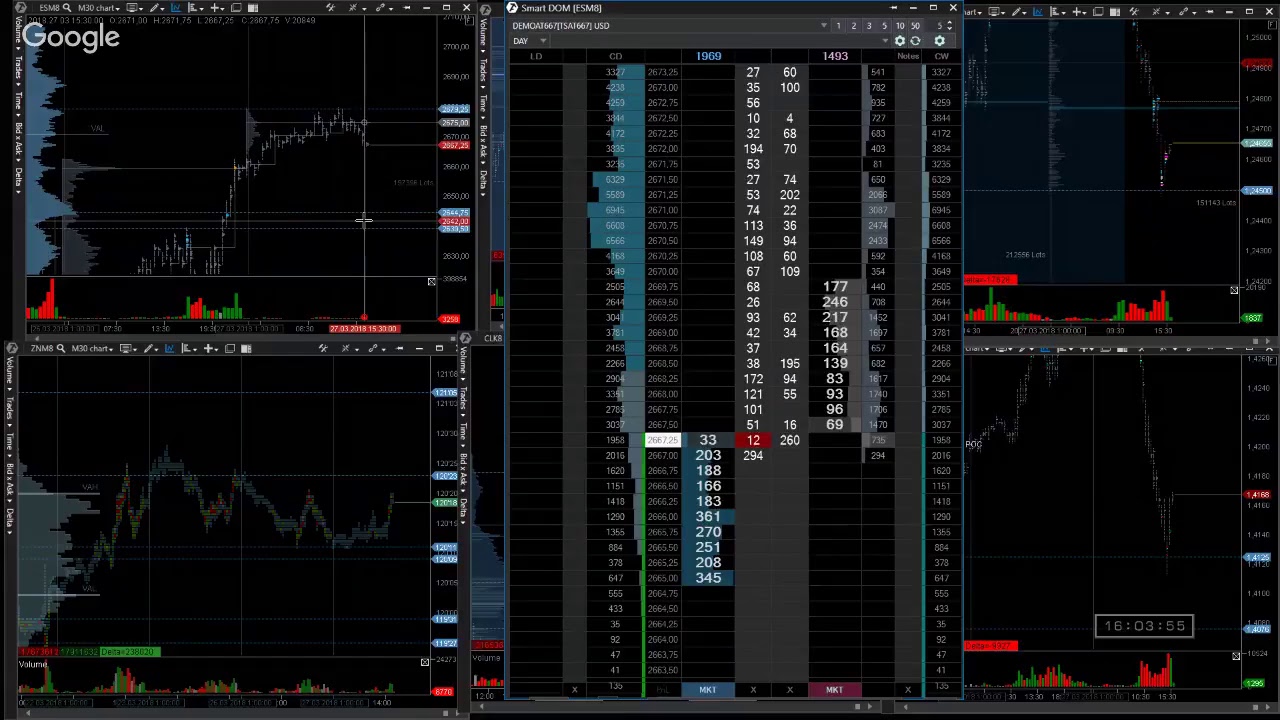This screenshot has width=1280, height=720.
Task: Open the rightmost gear settings icon in Smart DOM
Action: (939, 41)
